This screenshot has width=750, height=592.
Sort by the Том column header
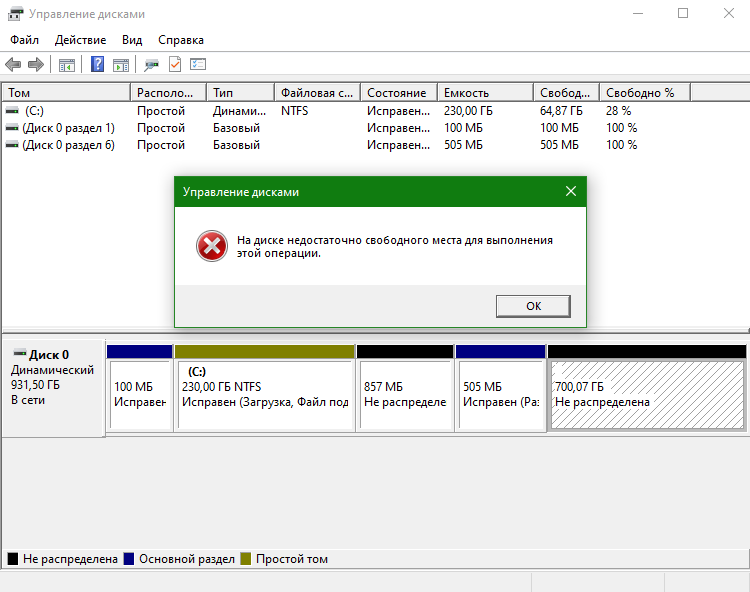point(66,93)
